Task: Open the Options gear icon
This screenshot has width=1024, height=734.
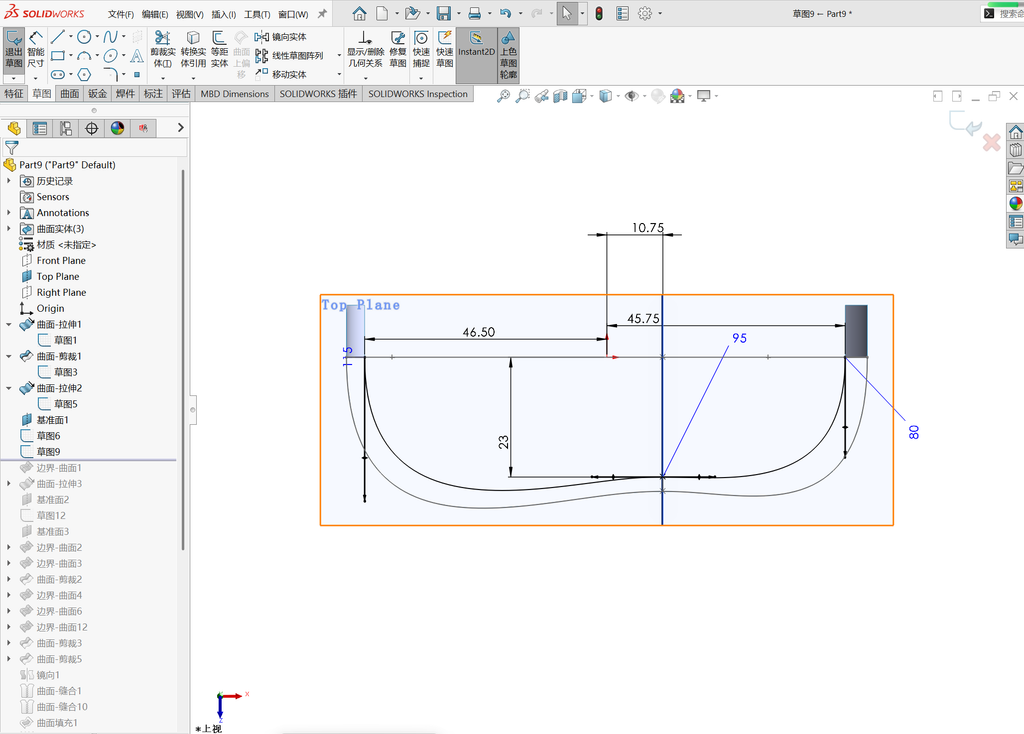Action: 645,13
